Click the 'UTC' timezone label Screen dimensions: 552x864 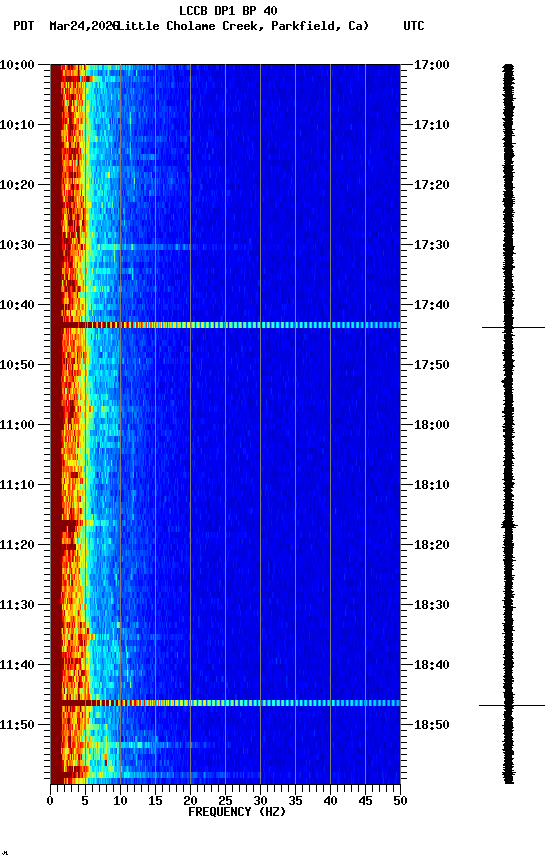[x=414, y=26]
